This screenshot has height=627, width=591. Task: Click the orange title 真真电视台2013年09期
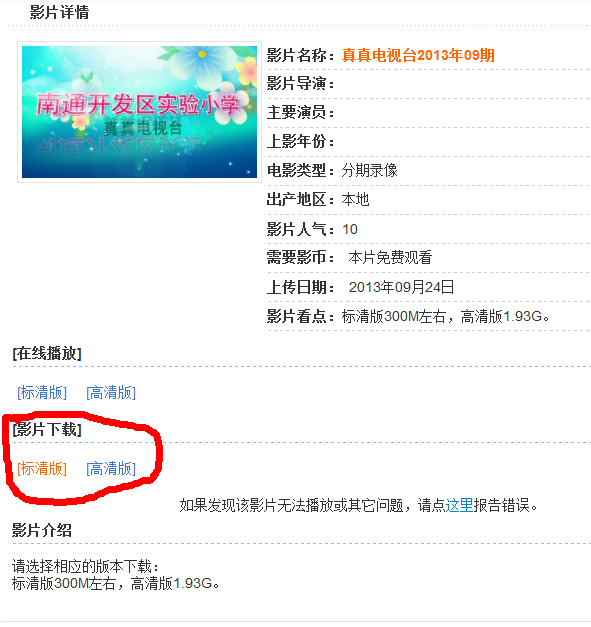[x=418, y=55]
